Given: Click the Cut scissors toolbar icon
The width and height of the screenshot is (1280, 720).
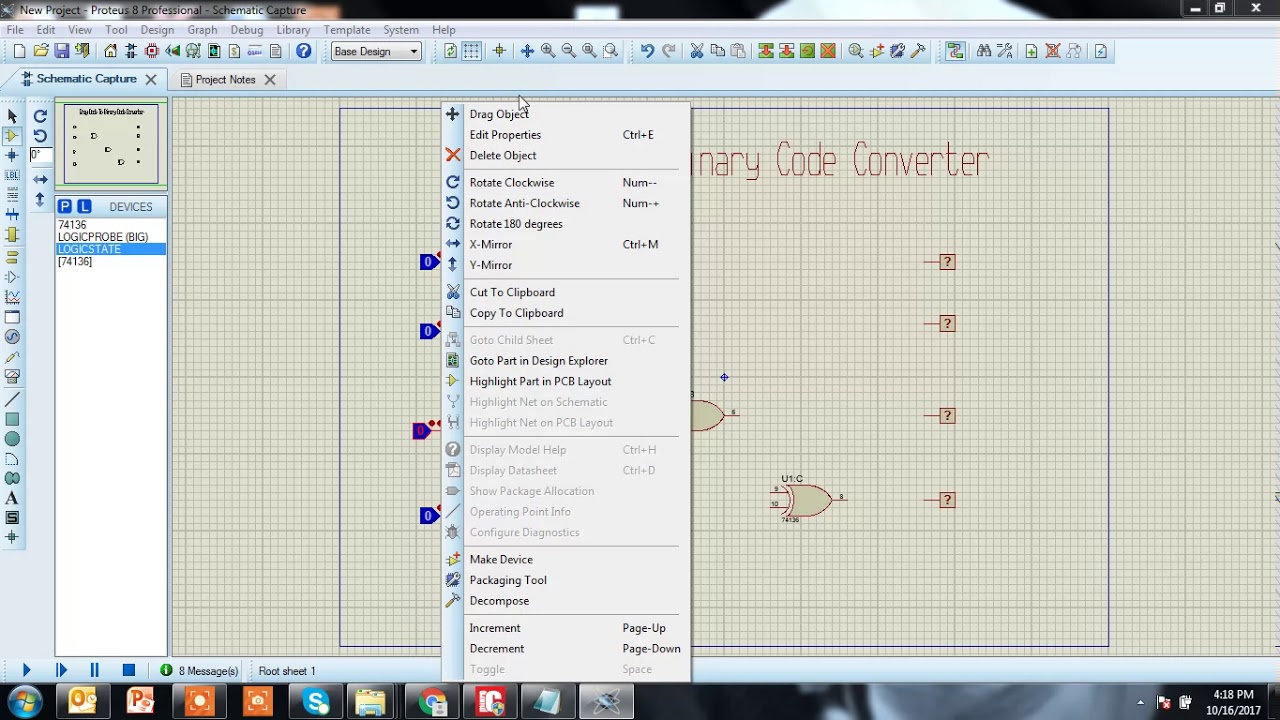Looking at the screenshot, I should click(x=697, y=51).
